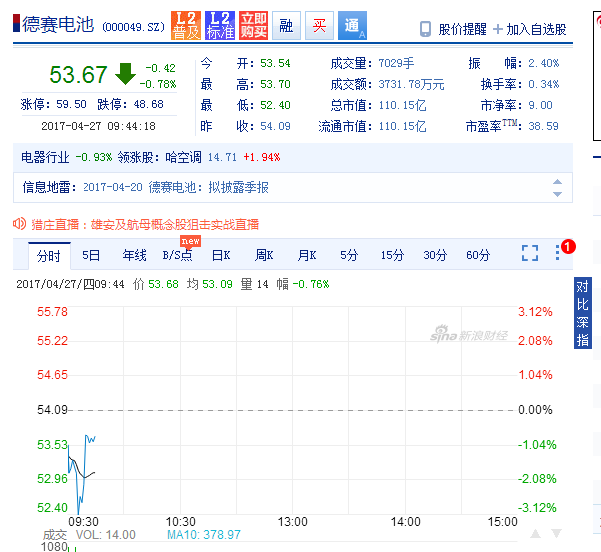Switch to the 周K chart tab
601x552 pixels.
tap(264, 255)
